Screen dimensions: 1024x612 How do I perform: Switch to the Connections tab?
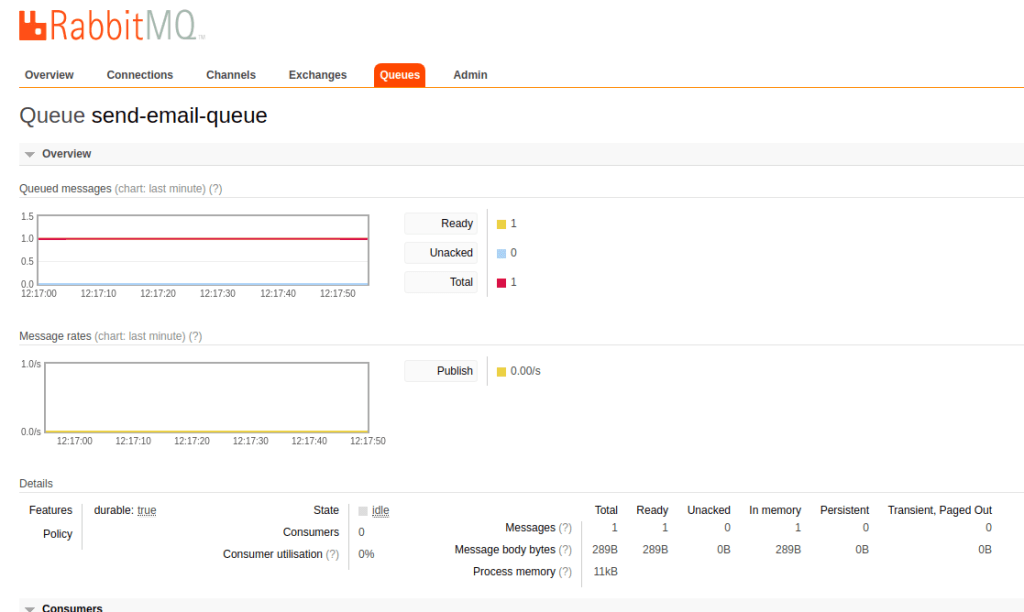140,75
